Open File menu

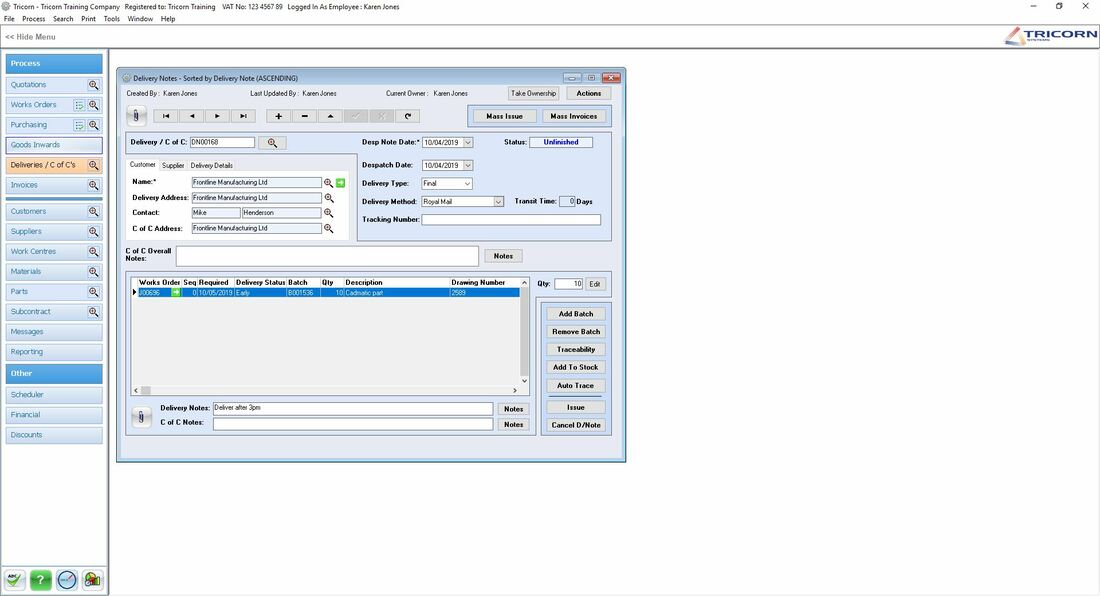pyautogui.click(x=9, y=19)
